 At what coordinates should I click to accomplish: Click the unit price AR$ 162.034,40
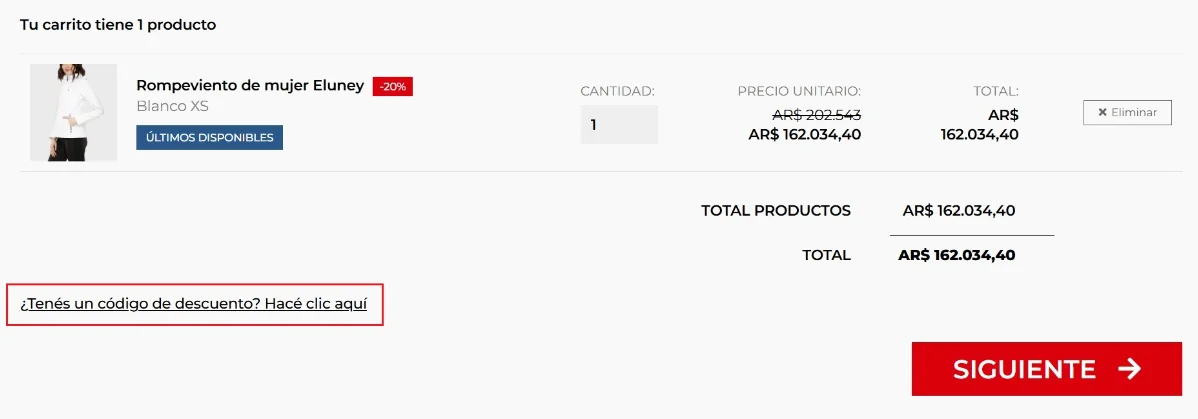click(804, 134)
